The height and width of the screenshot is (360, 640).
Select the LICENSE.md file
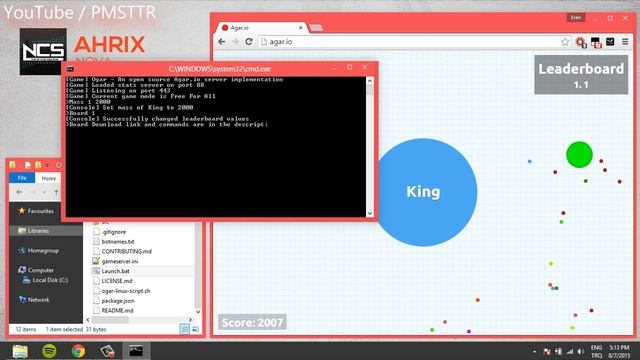point(117,281)
